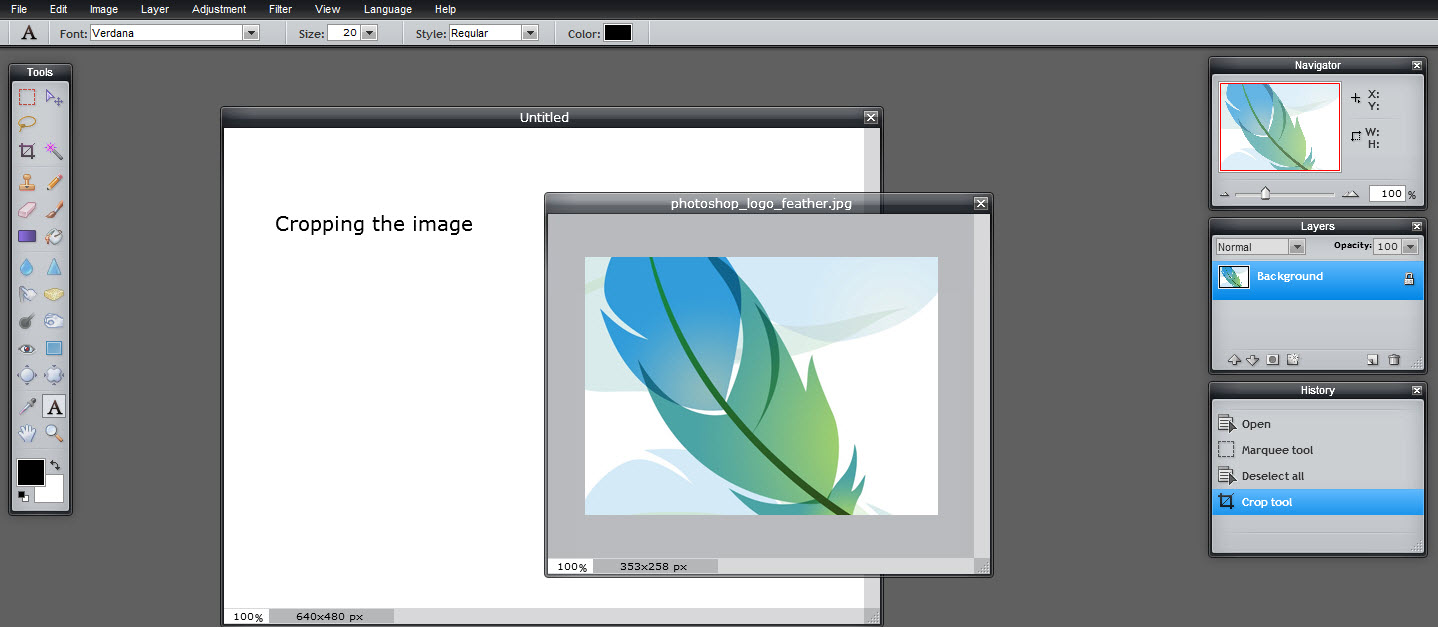The height and width of the screenshot is (627, 1438).
Task: Open the Filter menu
Action: coord(280,9)
